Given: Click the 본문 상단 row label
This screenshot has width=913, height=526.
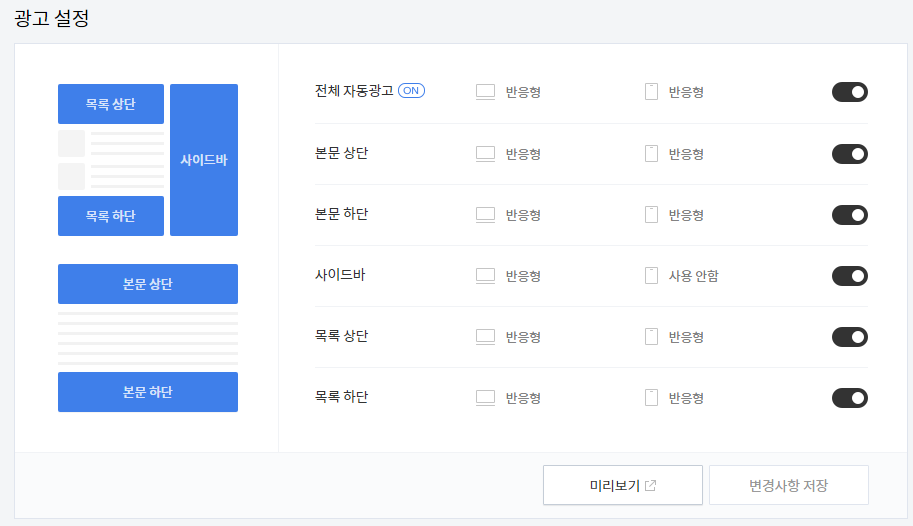Looking at the screenshot, I should (341, 153).
